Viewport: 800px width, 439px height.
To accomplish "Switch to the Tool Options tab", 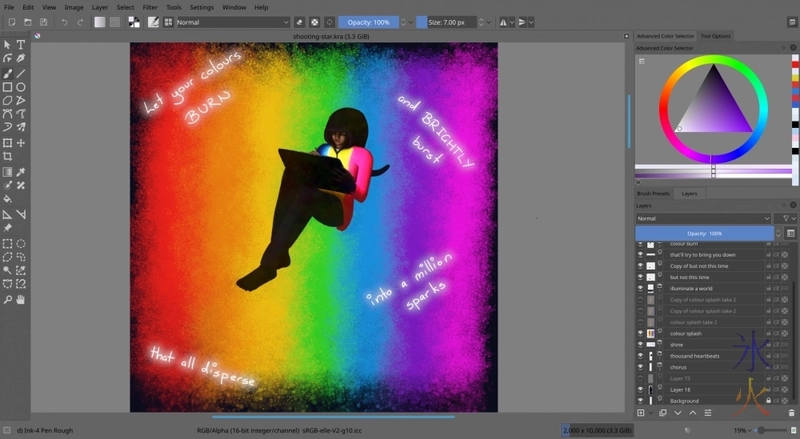I will coord(715,36).
